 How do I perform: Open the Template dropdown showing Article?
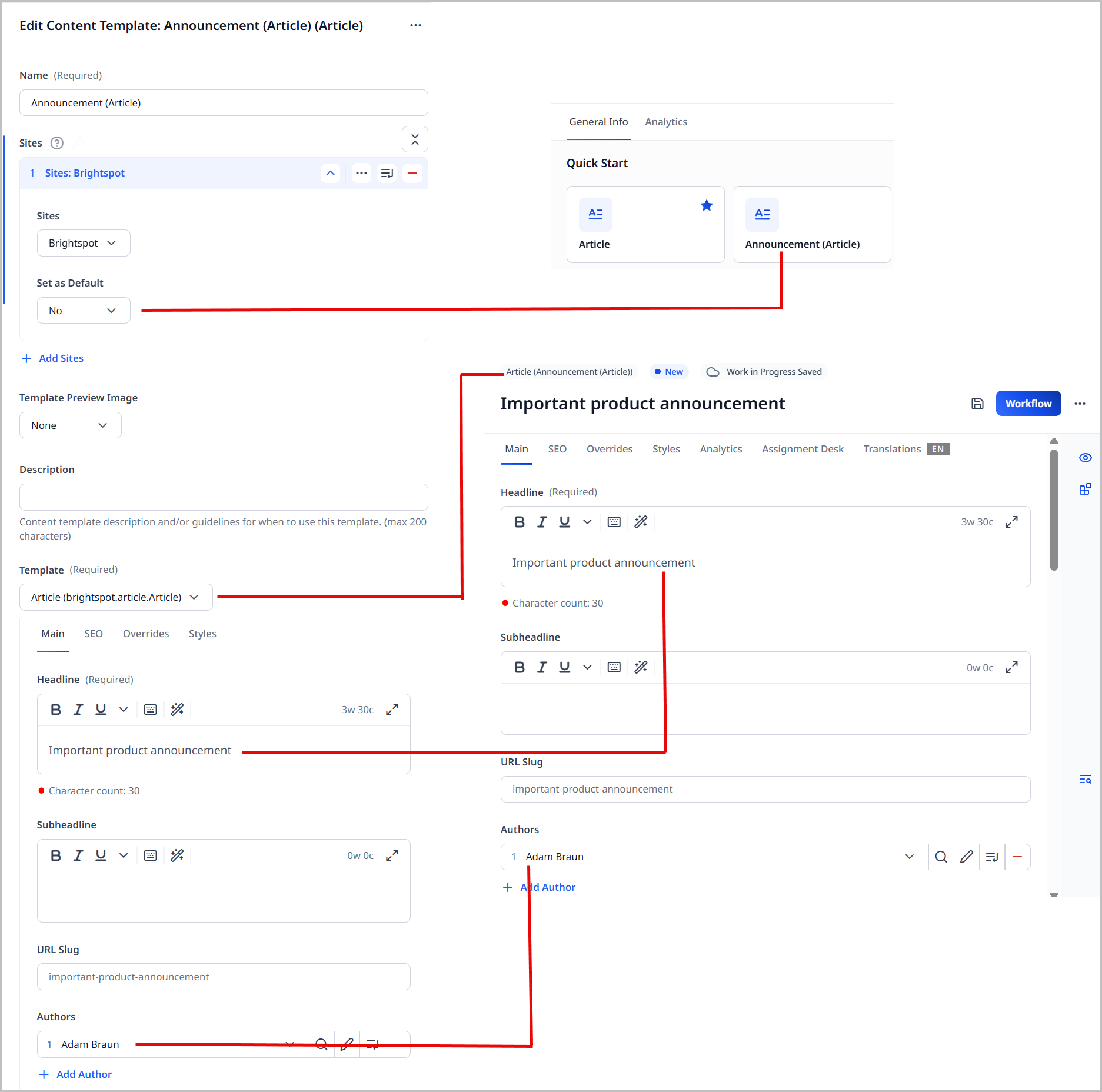(x=115, y=597)
